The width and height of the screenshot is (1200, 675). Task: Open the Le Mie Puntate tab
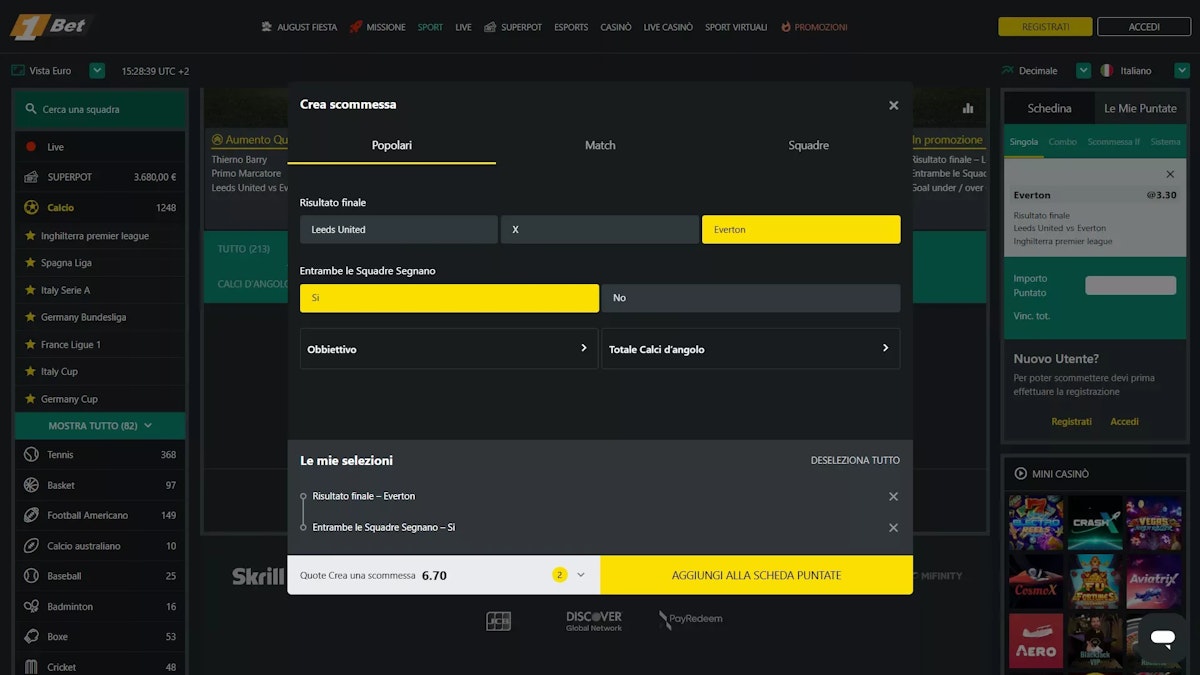(x=1140, y=108)
